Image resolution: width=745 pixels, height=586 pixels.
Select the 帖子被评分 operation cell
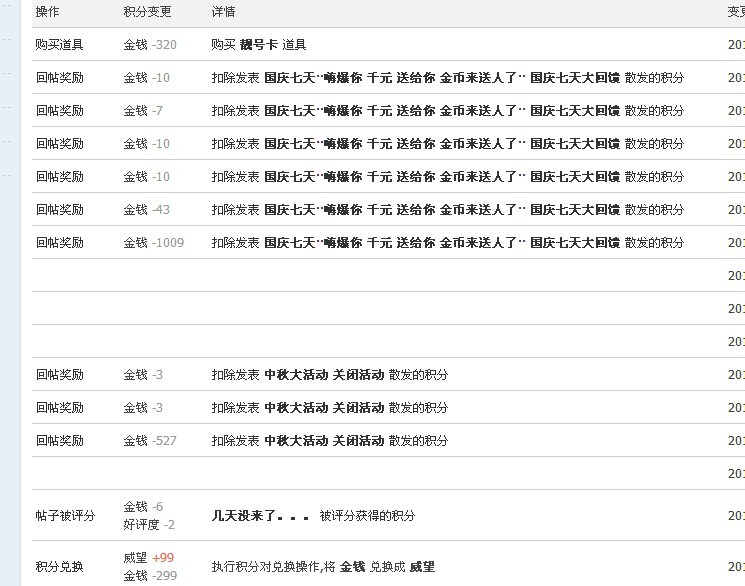[65, 516]
